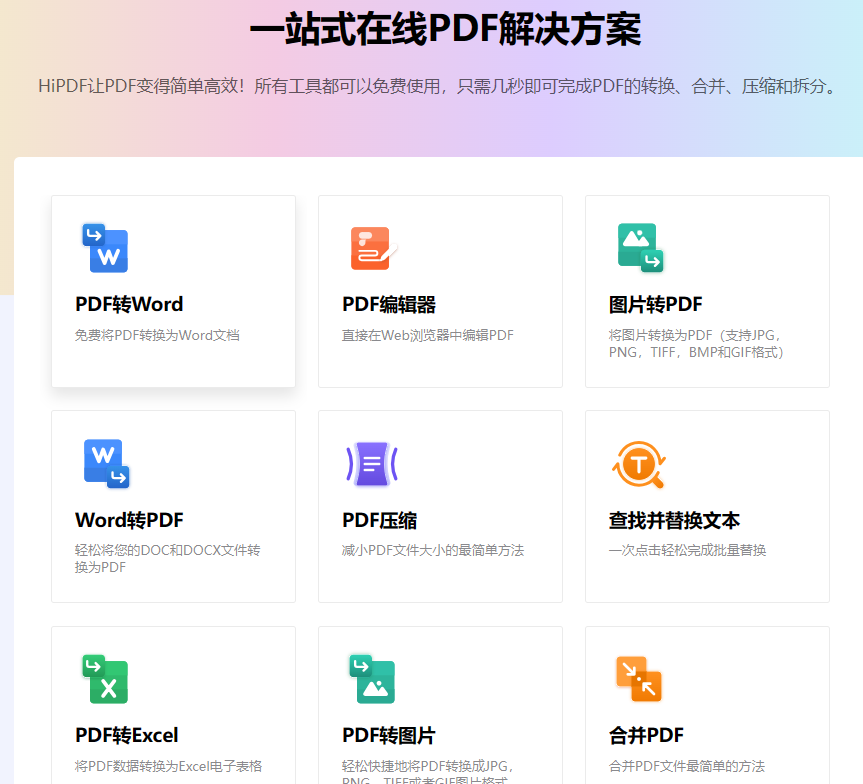Select the 查找并替换文本 magnifier icon

point(638,463)
